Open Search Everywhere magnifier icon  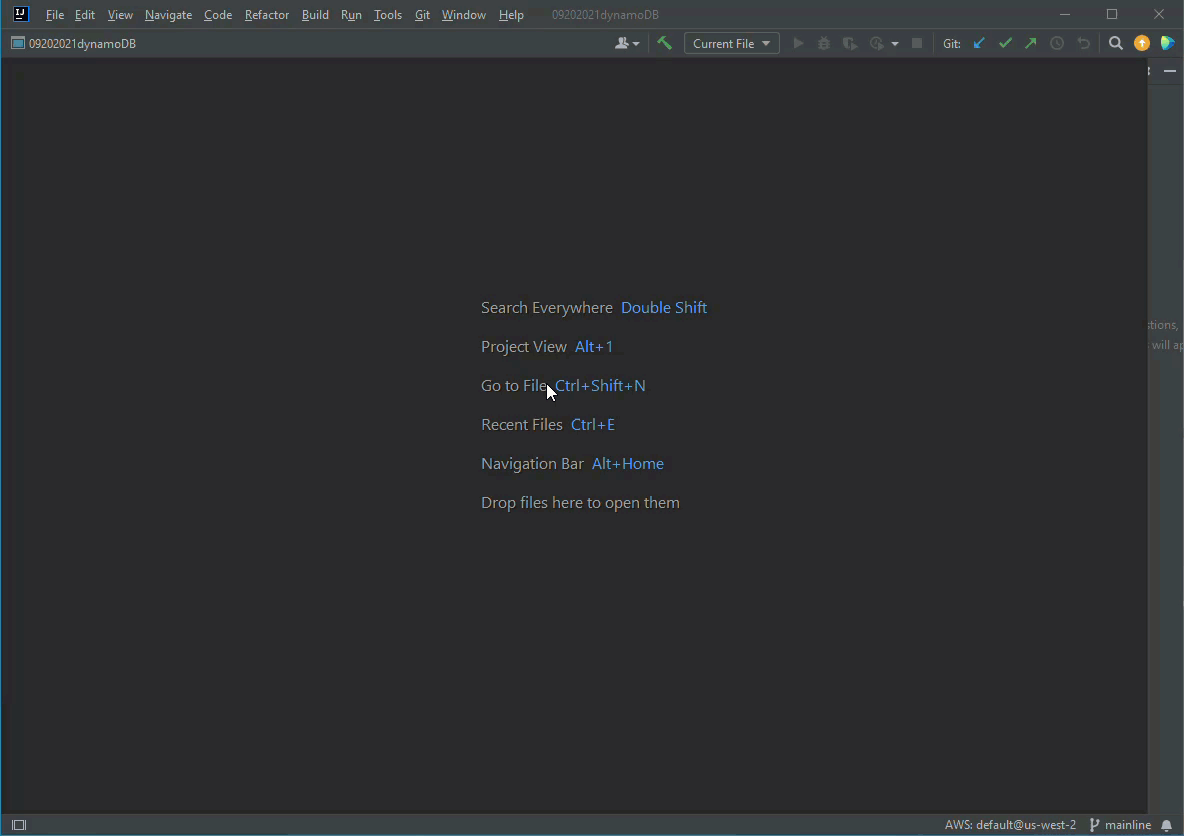tap(1116, 43)
